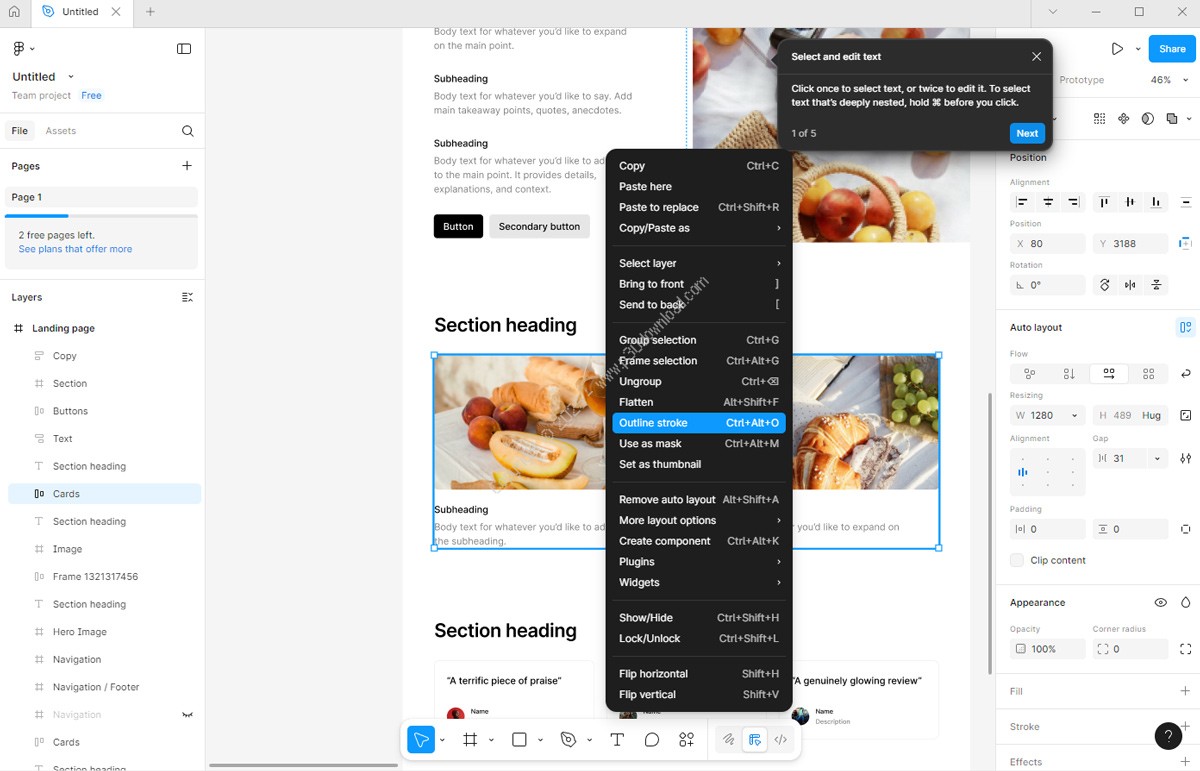1200x771 pixels.
Task: Open the Actions components tool
Action: point(686,740)
